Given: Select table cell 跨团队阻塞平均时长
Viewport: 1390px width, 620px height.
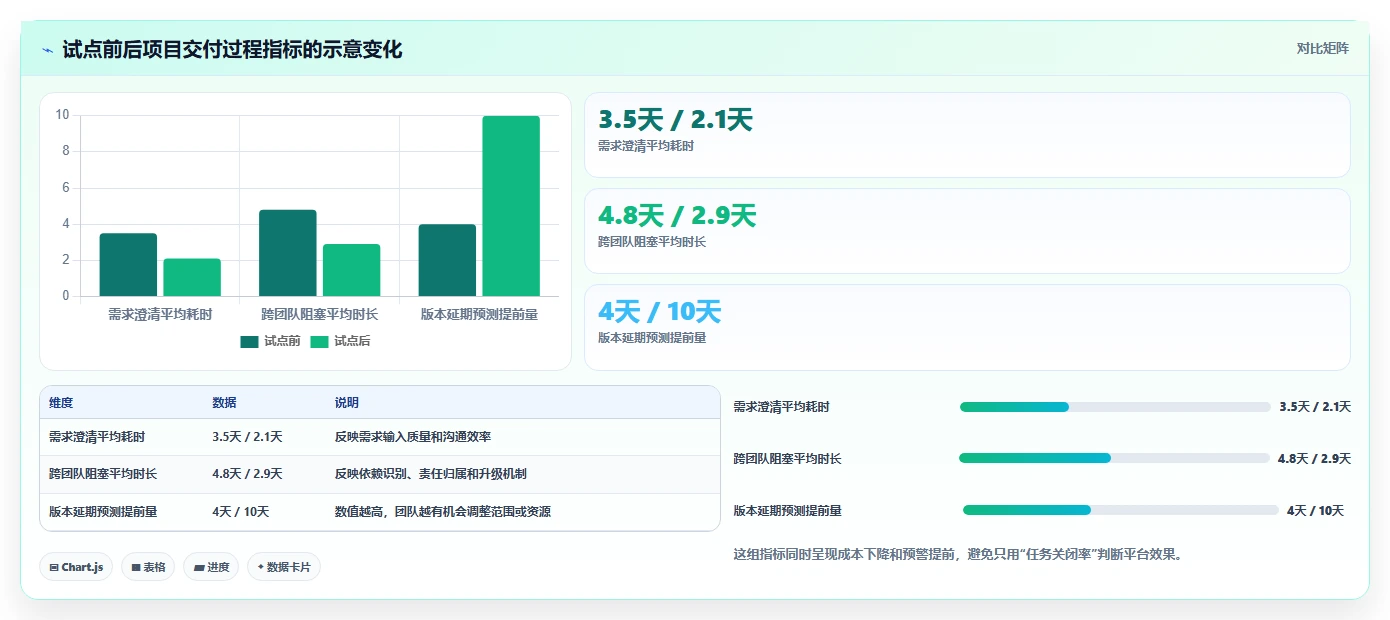Looking at the screenshot, I should click(103, 474).
